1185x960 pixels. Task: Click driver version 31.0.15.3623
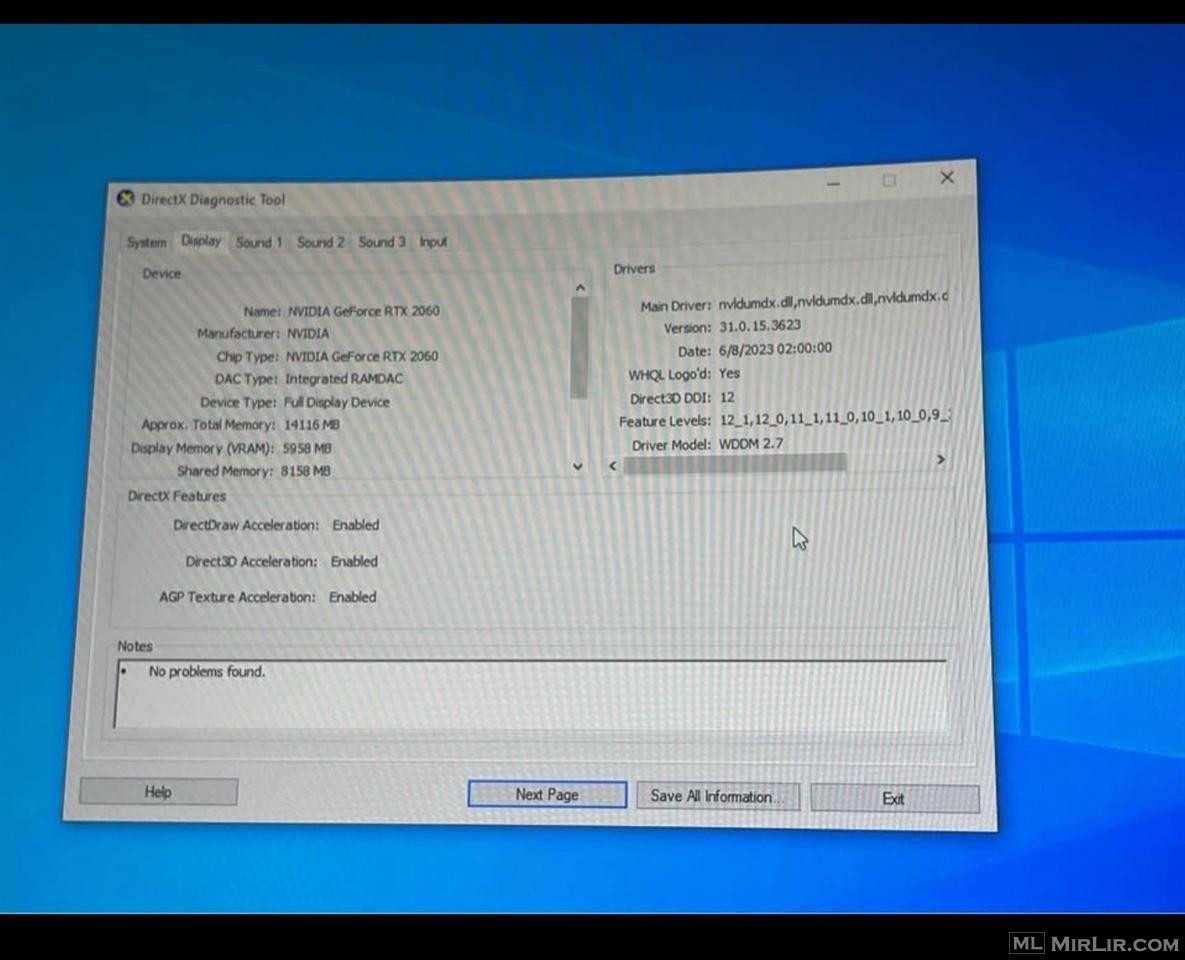tap(760, 326)
